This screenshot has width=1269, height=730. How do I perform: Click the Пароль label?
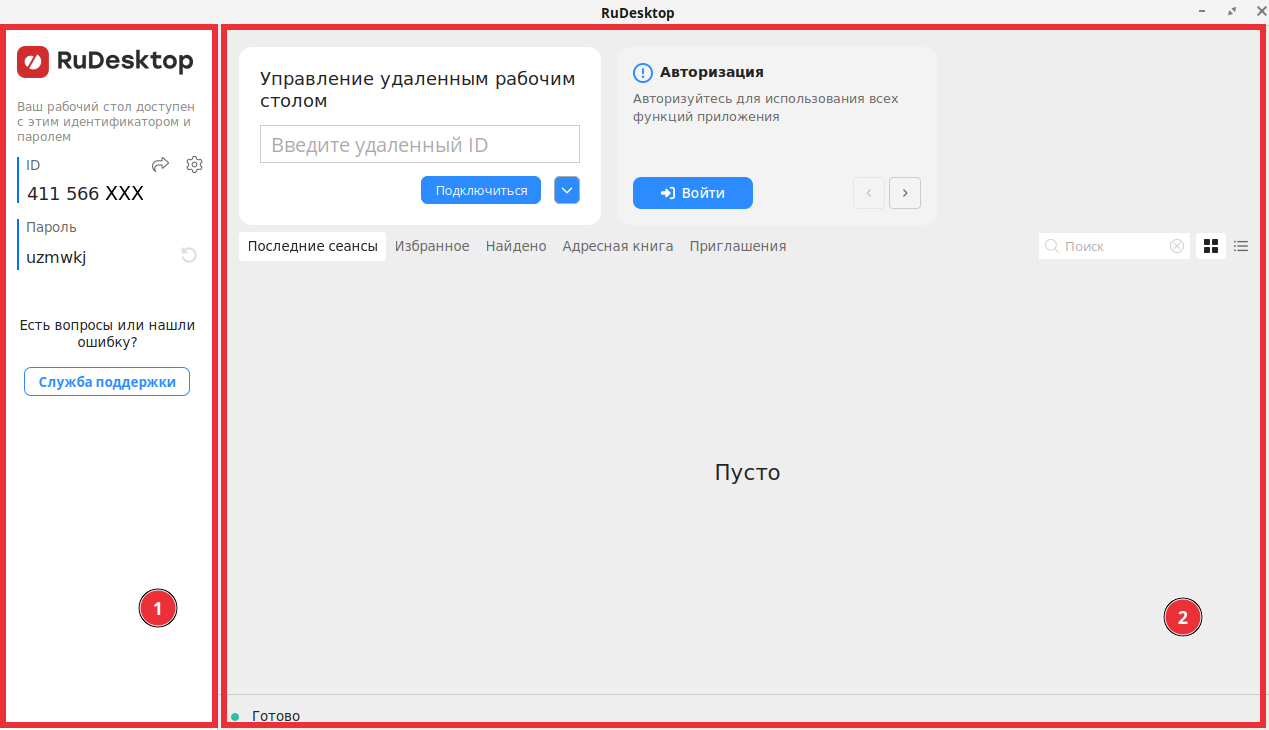coord(51,227)
